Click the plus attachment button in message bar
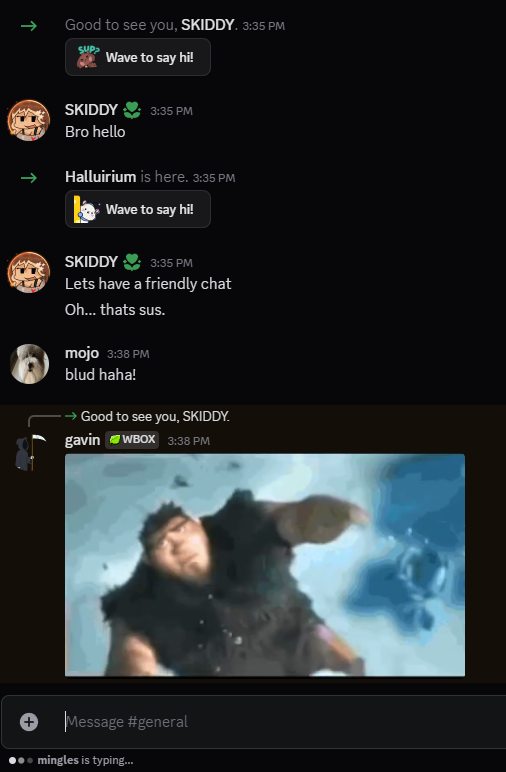 (x=29, y=722)
